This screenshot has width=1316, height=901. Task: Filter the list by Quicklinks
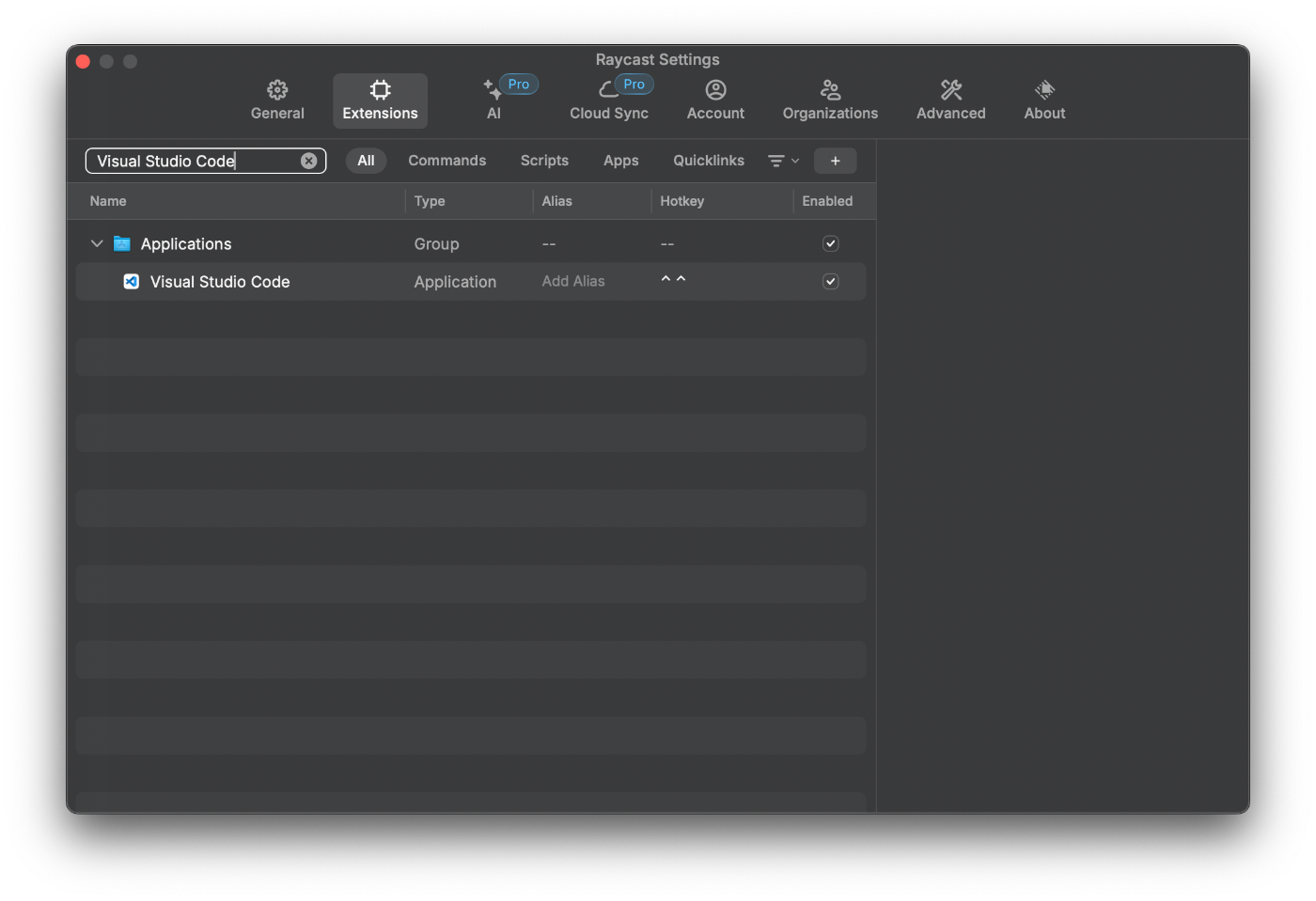[x=708, y=161]
